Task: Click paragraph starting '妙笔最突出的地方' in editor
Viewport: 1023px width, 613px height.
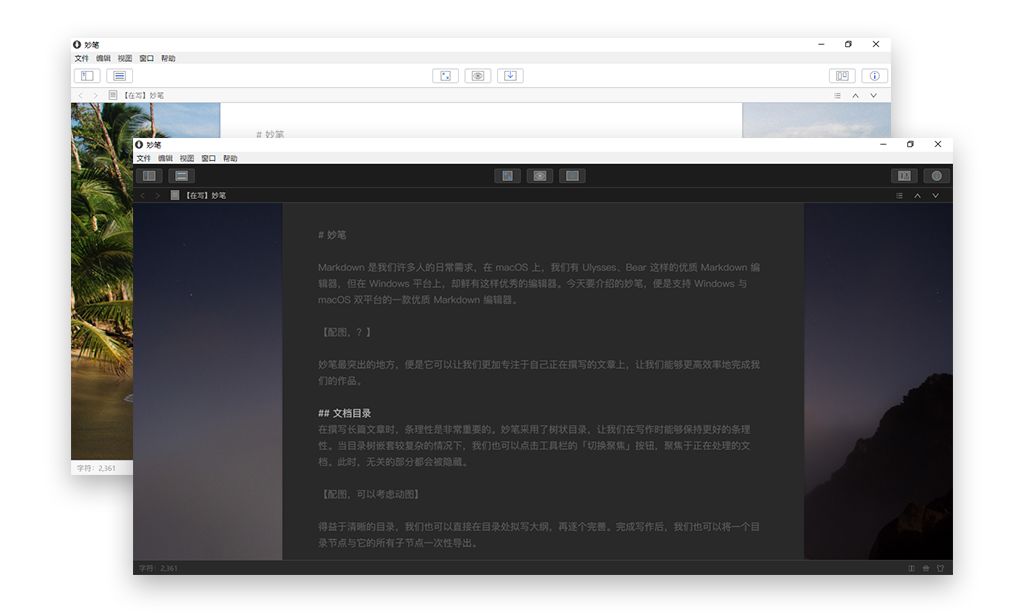Action: (539, 372)
